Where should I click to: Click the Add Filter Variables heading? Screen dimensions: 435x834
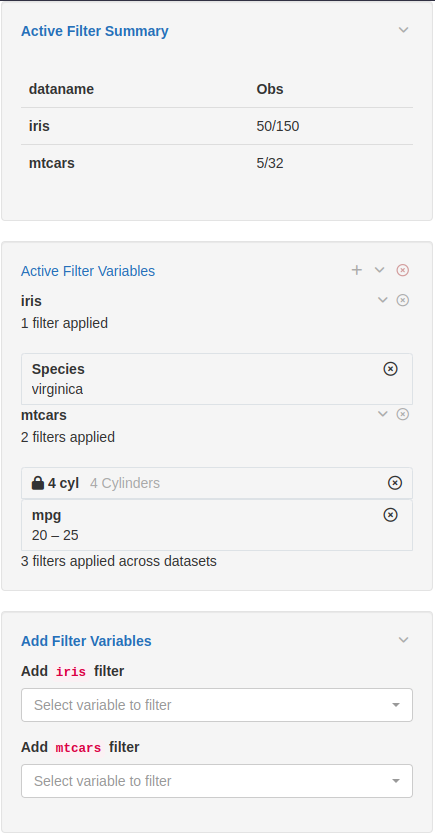[x=86, y=641]
